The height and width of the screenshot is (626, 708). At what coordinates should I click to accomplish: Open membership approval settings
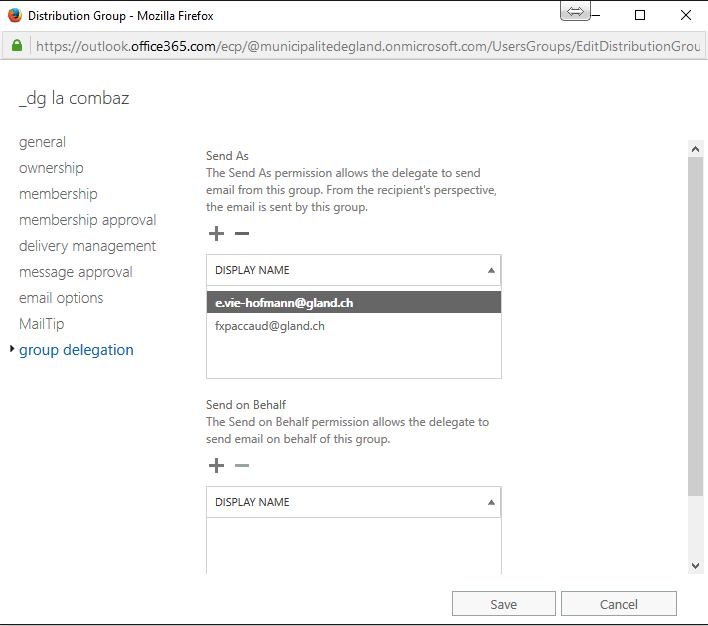point(87,220)
